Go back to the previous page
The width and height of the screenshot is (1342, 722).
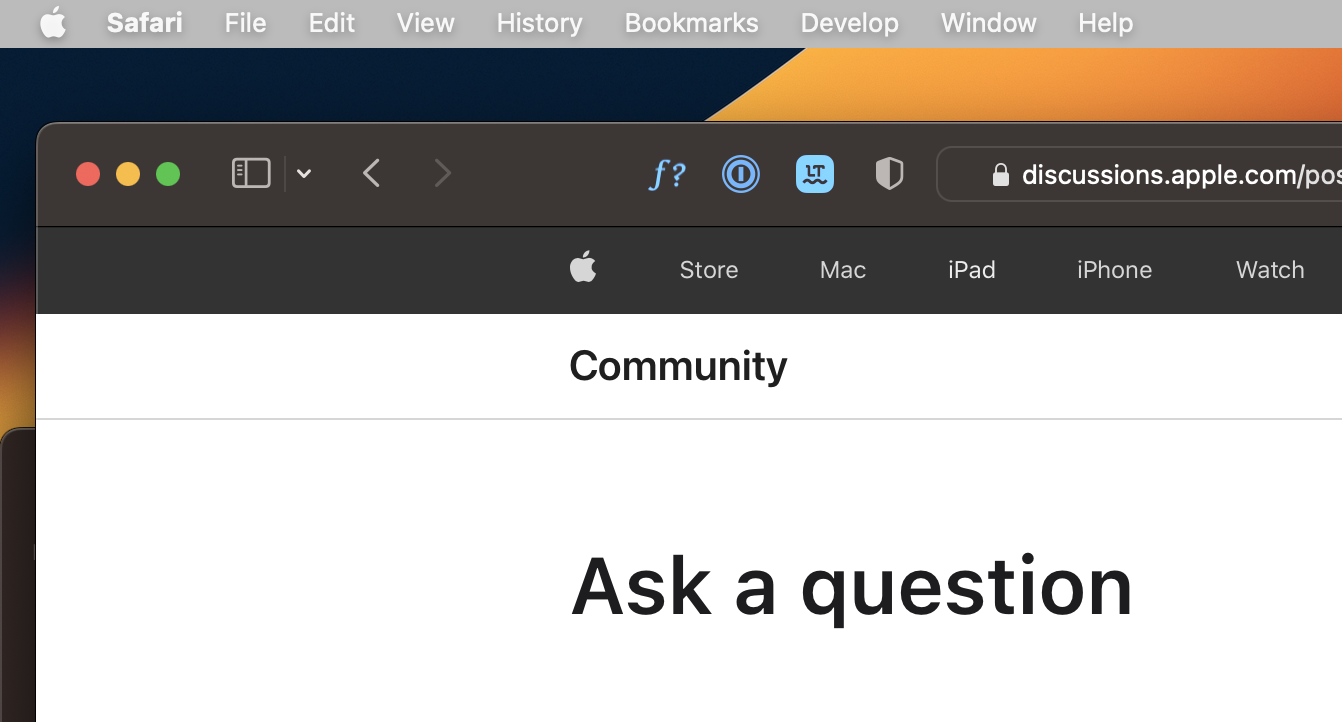click(x=371, y=174)
